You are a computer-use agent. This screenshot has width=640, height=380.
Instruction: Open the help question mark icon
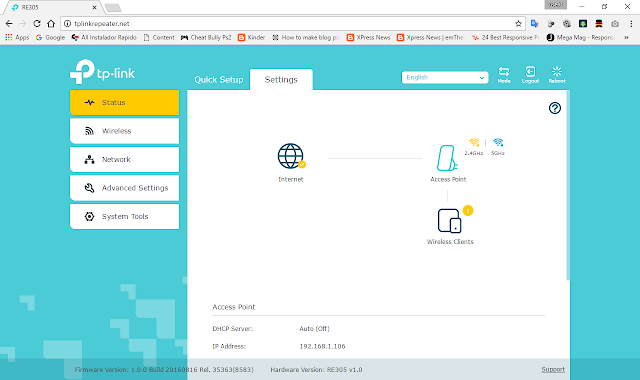(554, 108)
